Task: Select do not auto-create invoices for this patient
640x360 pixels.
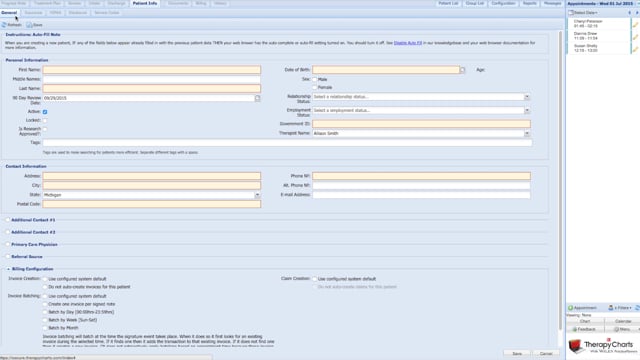Action: (x=45, y=287)
